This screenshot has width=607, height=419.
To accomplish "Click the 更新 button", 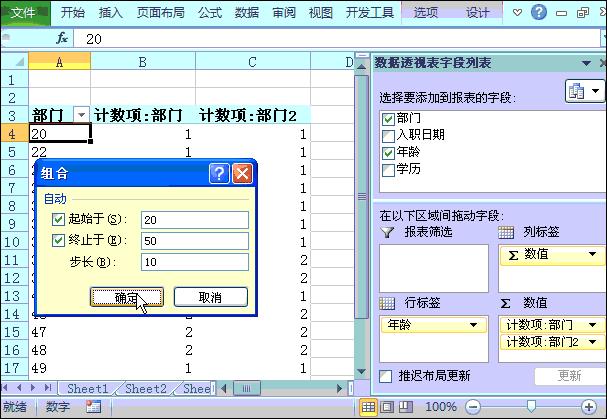I will tap(569, 376).
